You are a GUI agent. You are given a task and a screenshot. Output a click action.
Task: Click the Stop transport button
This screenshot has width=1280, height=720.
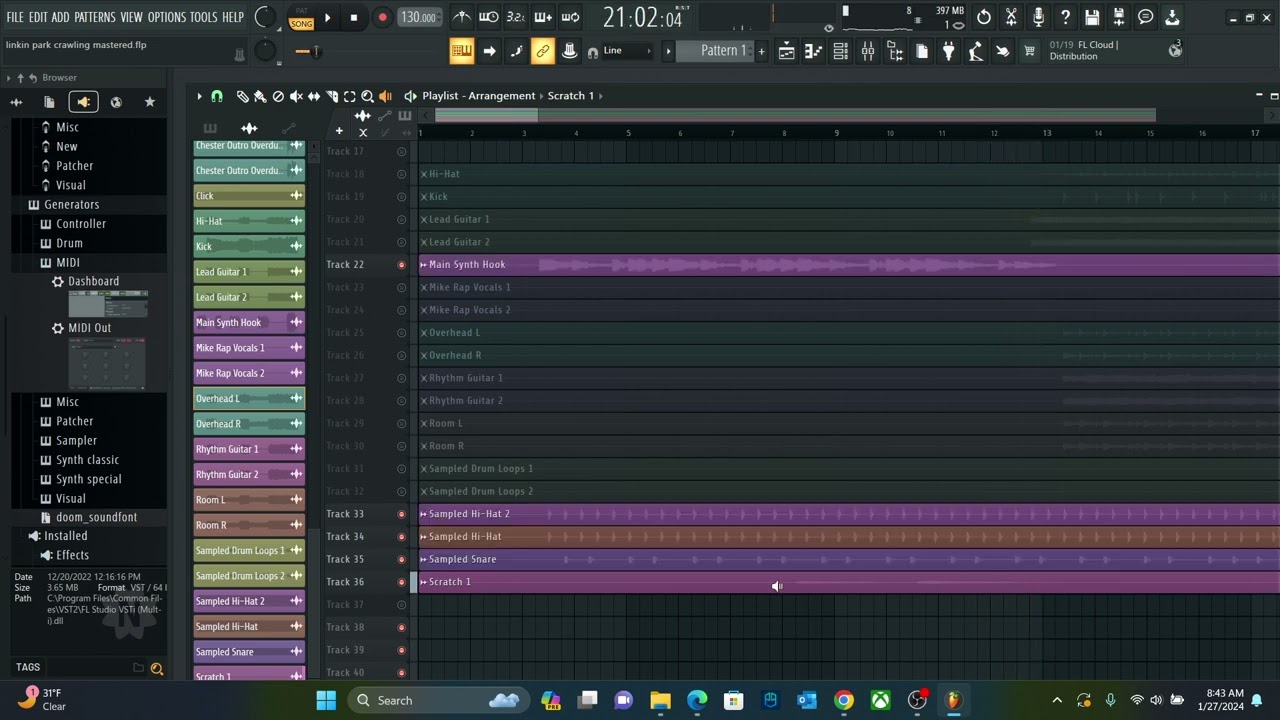353,17
